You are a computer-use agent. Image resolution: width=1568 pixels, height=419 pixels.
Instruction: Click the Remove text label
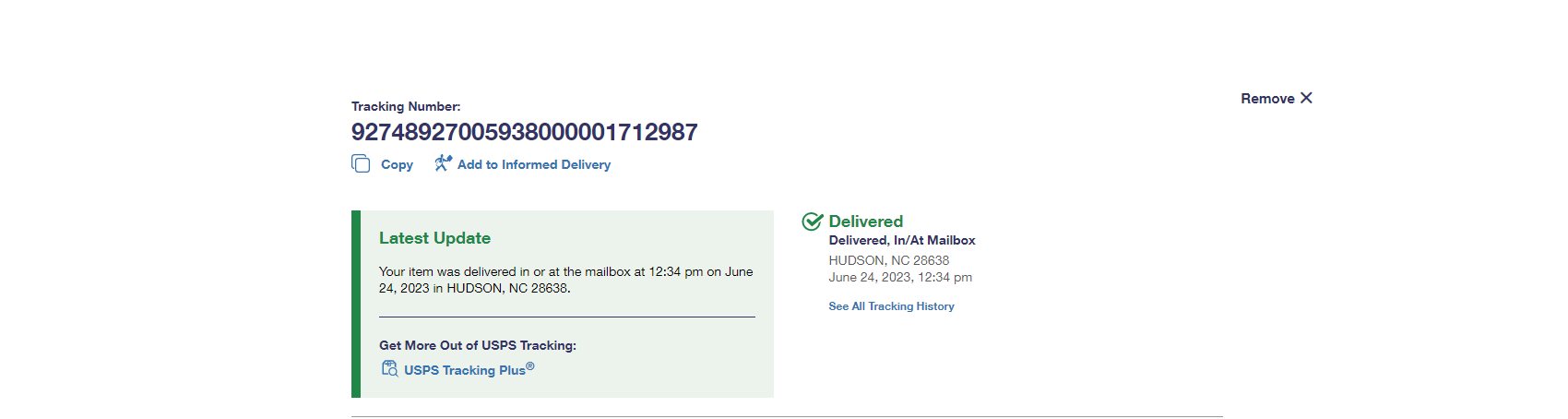tap(1267, 99)
